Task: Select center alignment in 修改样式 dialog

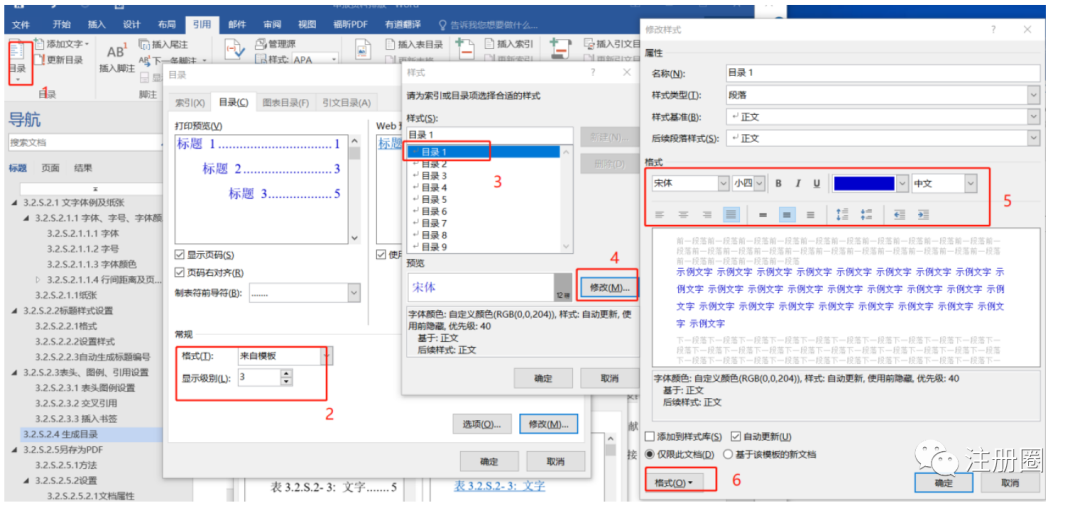Action: pos(683,215)
